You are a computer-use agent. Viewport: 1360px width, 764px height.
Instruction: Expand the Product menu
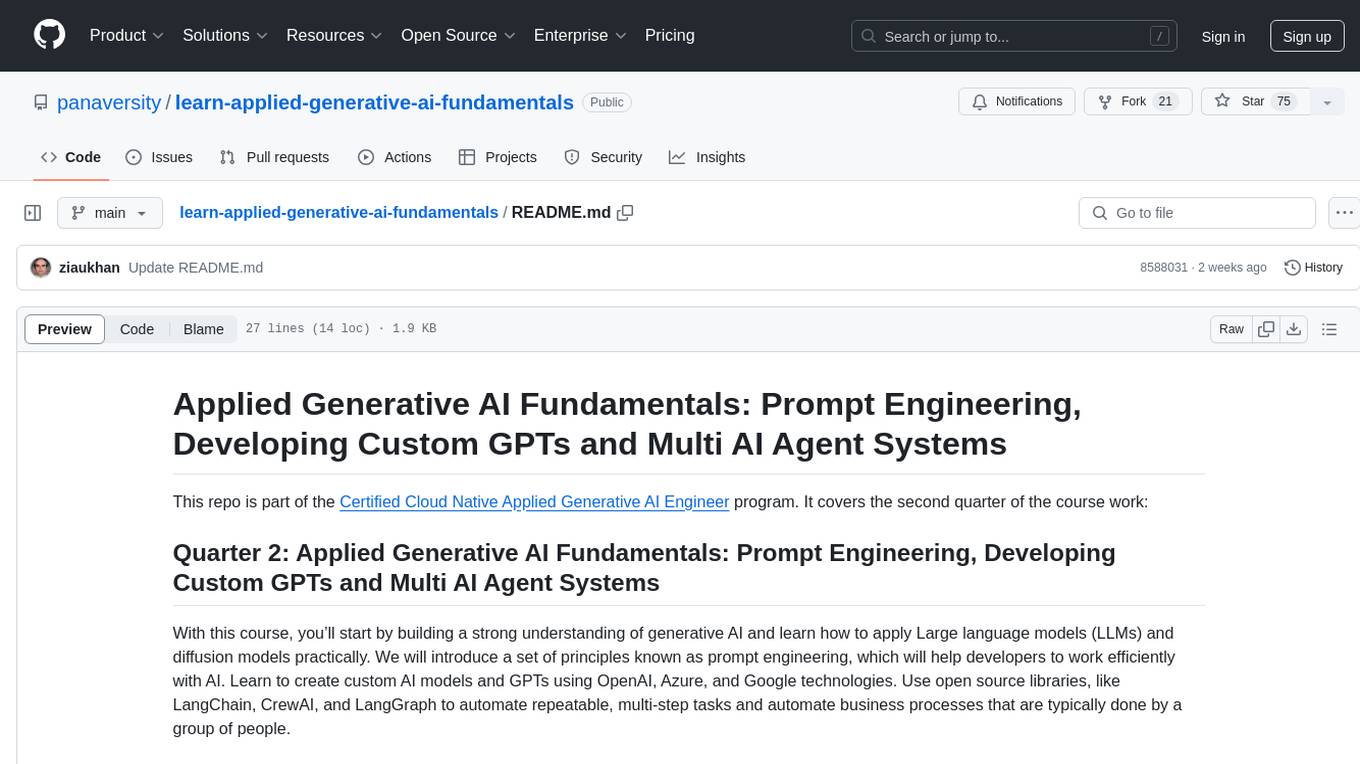127,35
